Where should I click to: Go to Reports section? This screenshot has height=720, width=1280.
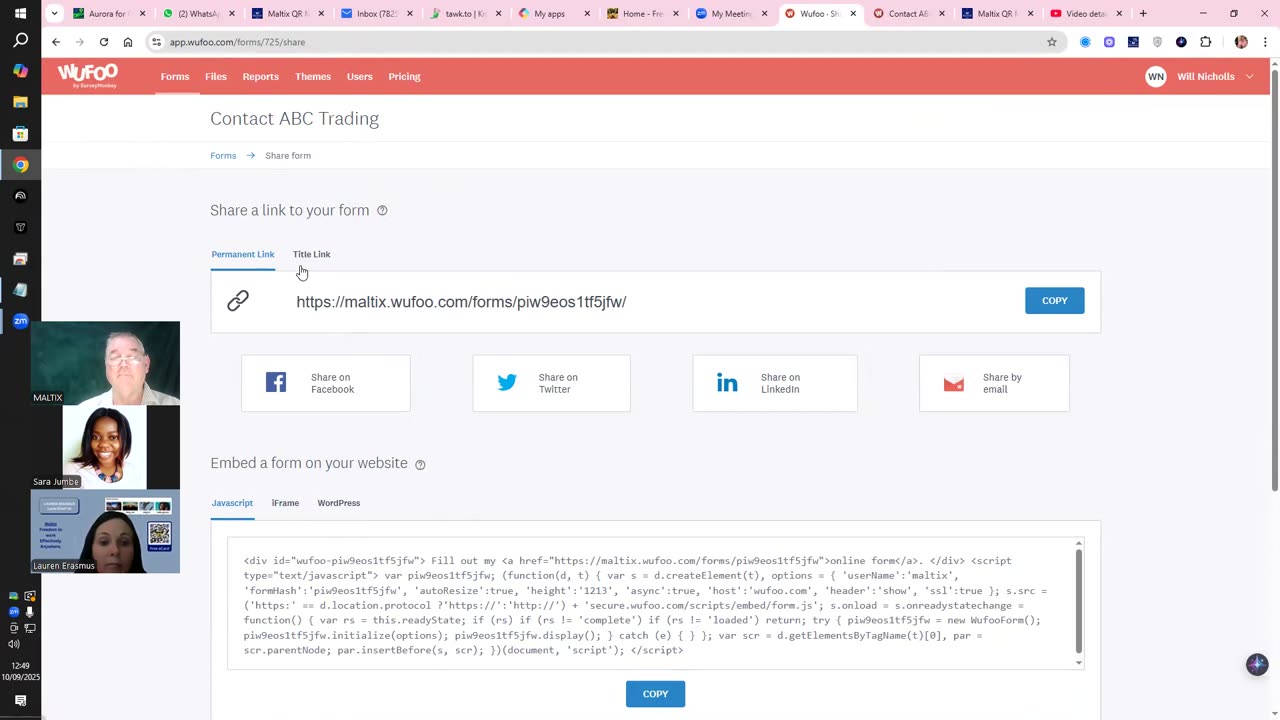click(x=260, y=76)
